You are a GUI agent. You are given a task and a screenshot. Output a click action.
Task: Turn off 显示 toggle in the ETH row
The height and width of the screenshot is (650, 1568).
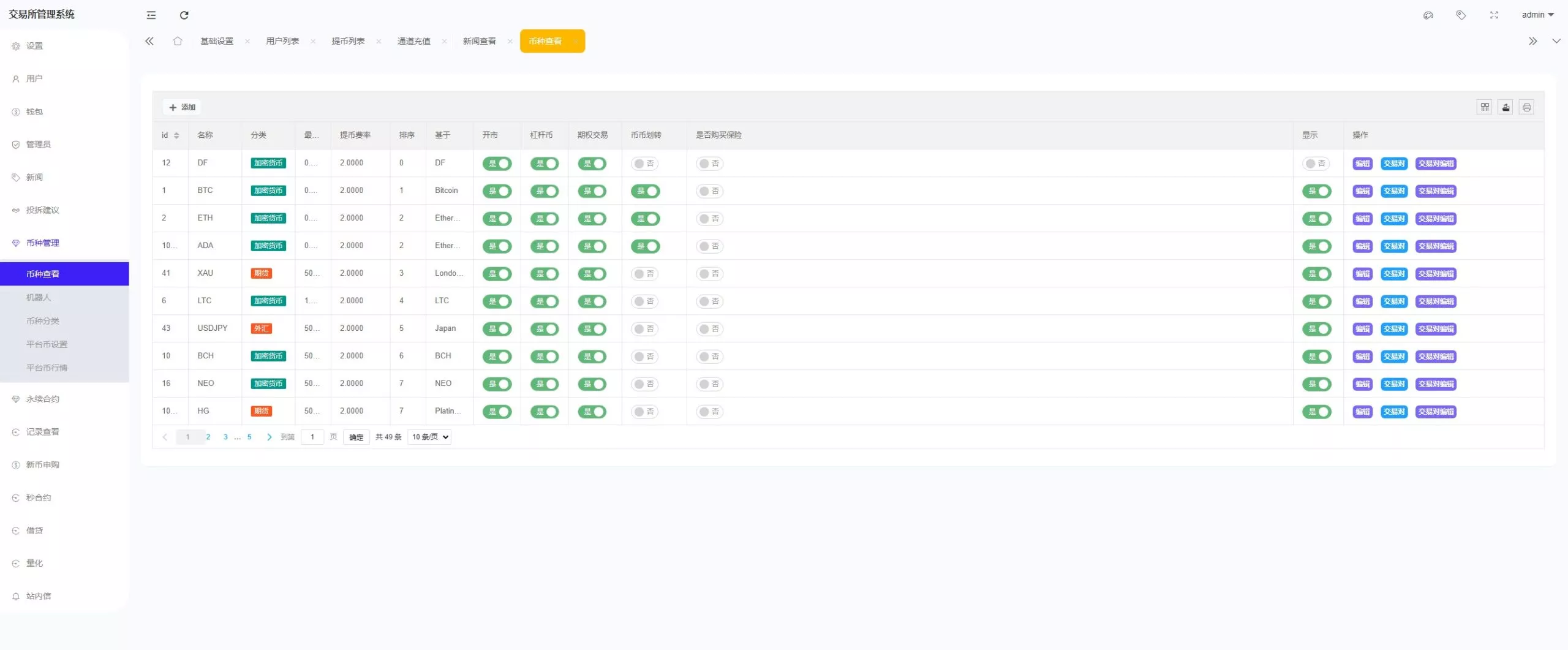(1318, 218)
